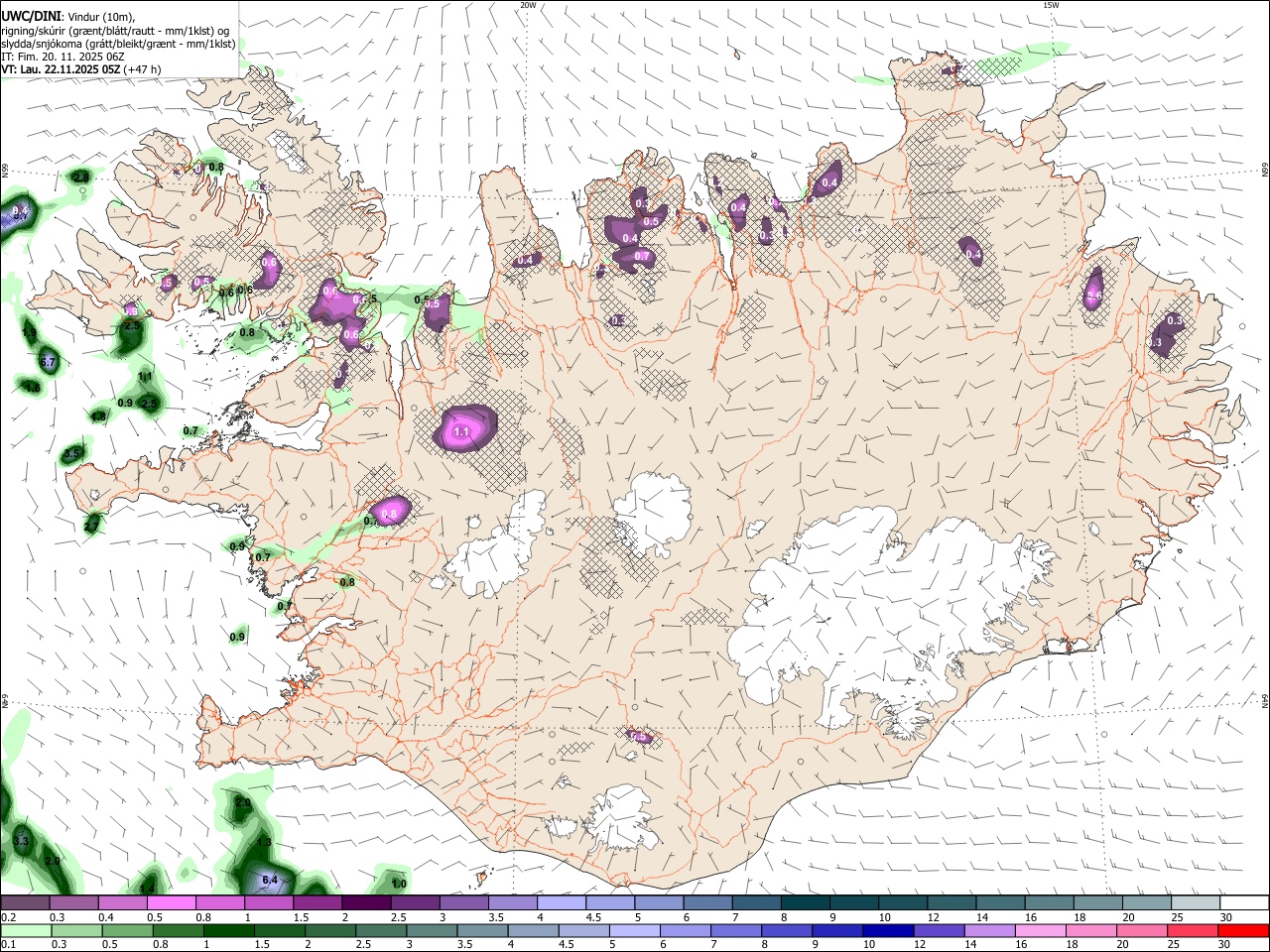1270x952 pixels.
Task: Pick the rain scale 7–8 blue swatch
Action: (736, 931)
